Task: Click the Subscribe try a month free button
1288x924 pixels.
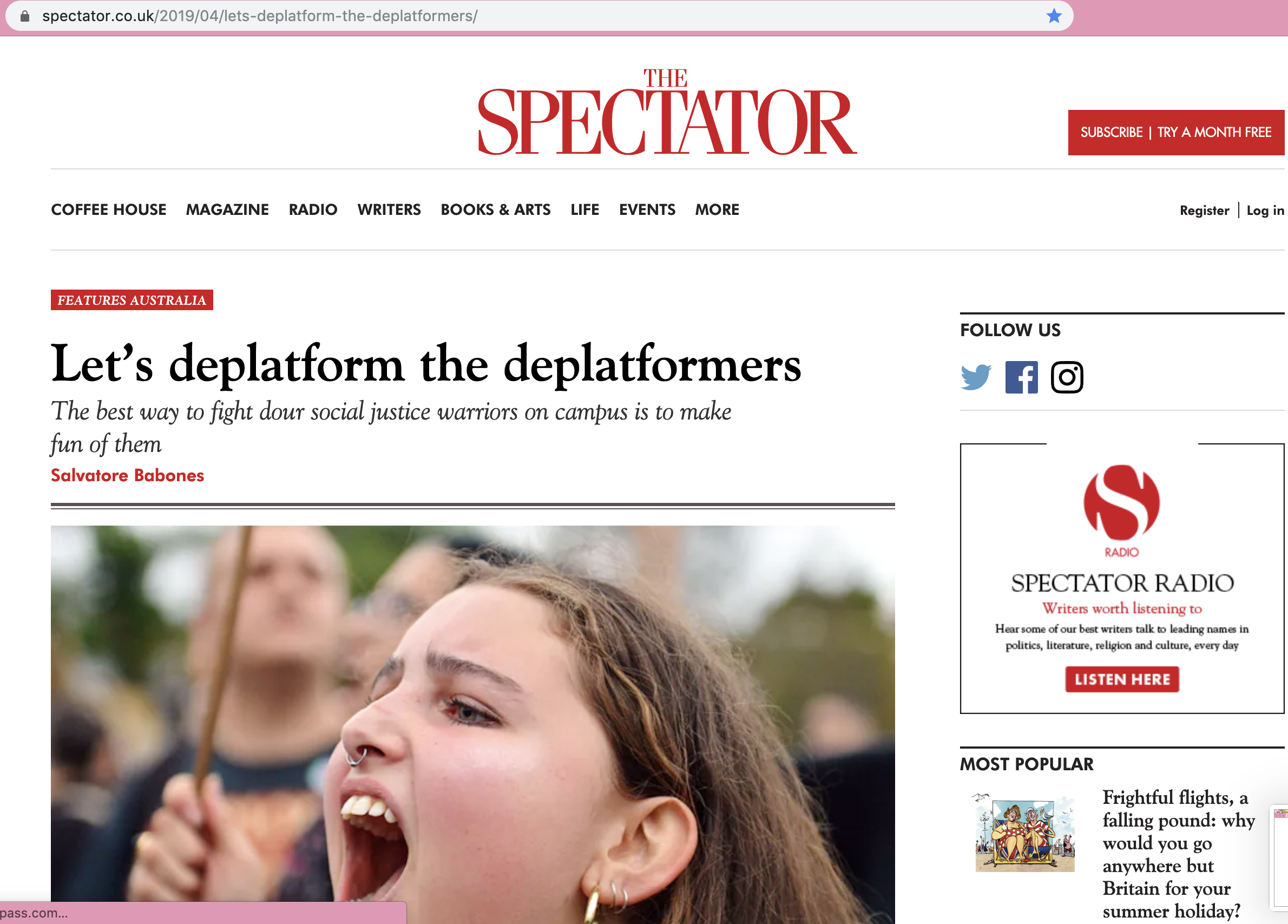Action: pyautogui.click(x=1175, y=132)
